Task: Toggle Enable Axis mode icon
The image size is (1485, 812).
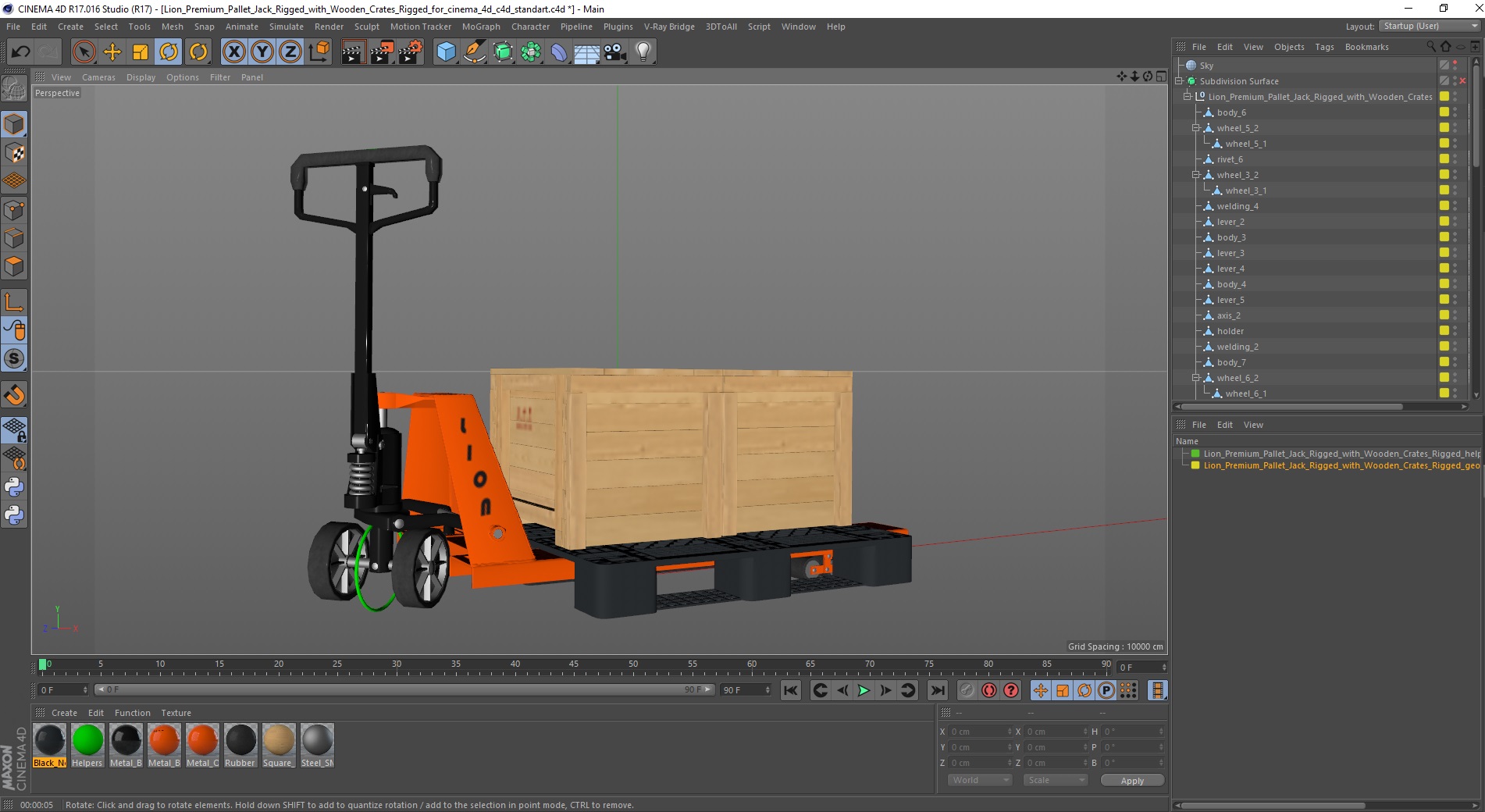Action: (14, 301)
